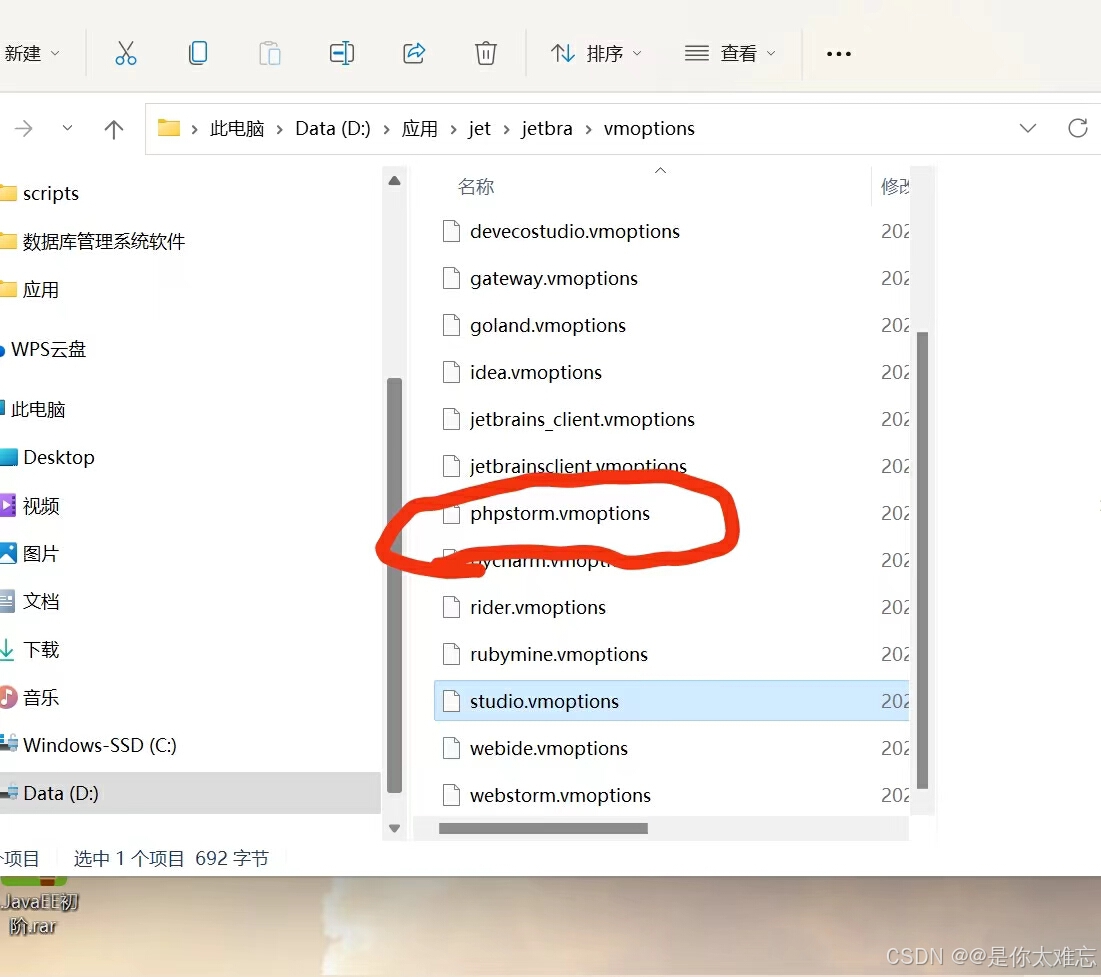Expand chevron after 应用 in breadcrumb
The image size is (1101, 977).
click(454, 129)
